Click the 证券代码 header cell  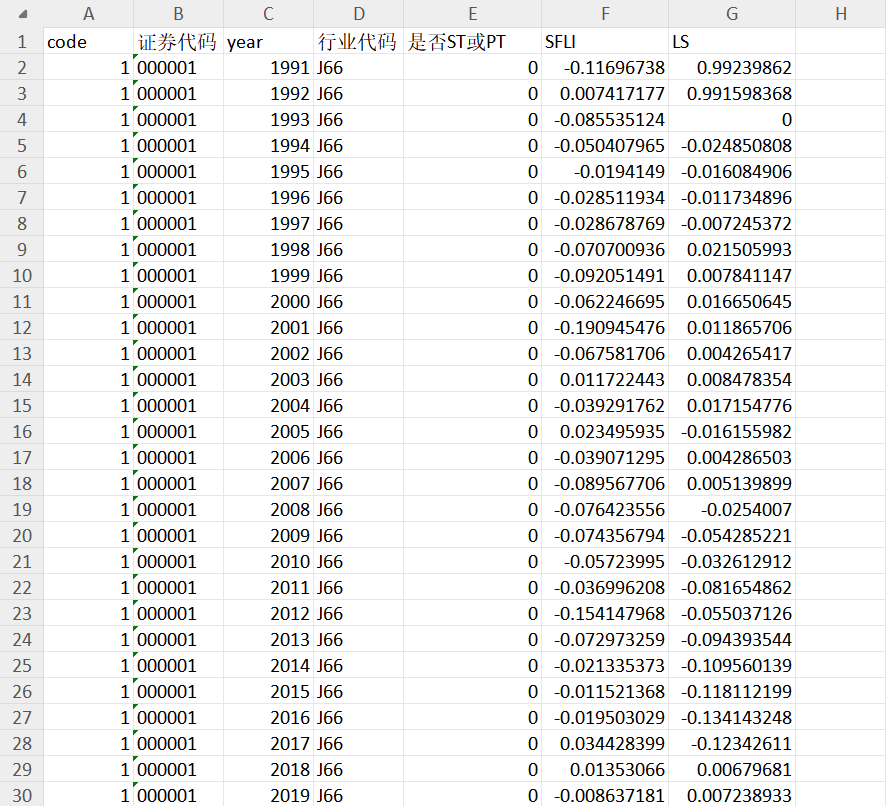pyautogui.click(x=178, y=42)
